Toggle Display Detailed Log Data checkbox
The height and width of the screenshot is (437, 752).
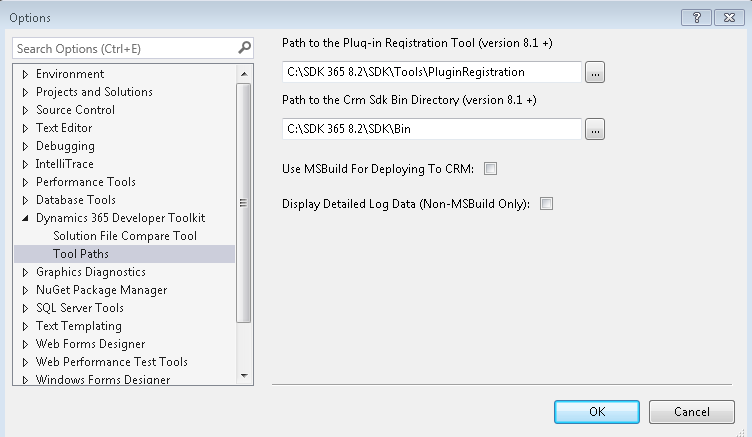[x=546, y=204]
